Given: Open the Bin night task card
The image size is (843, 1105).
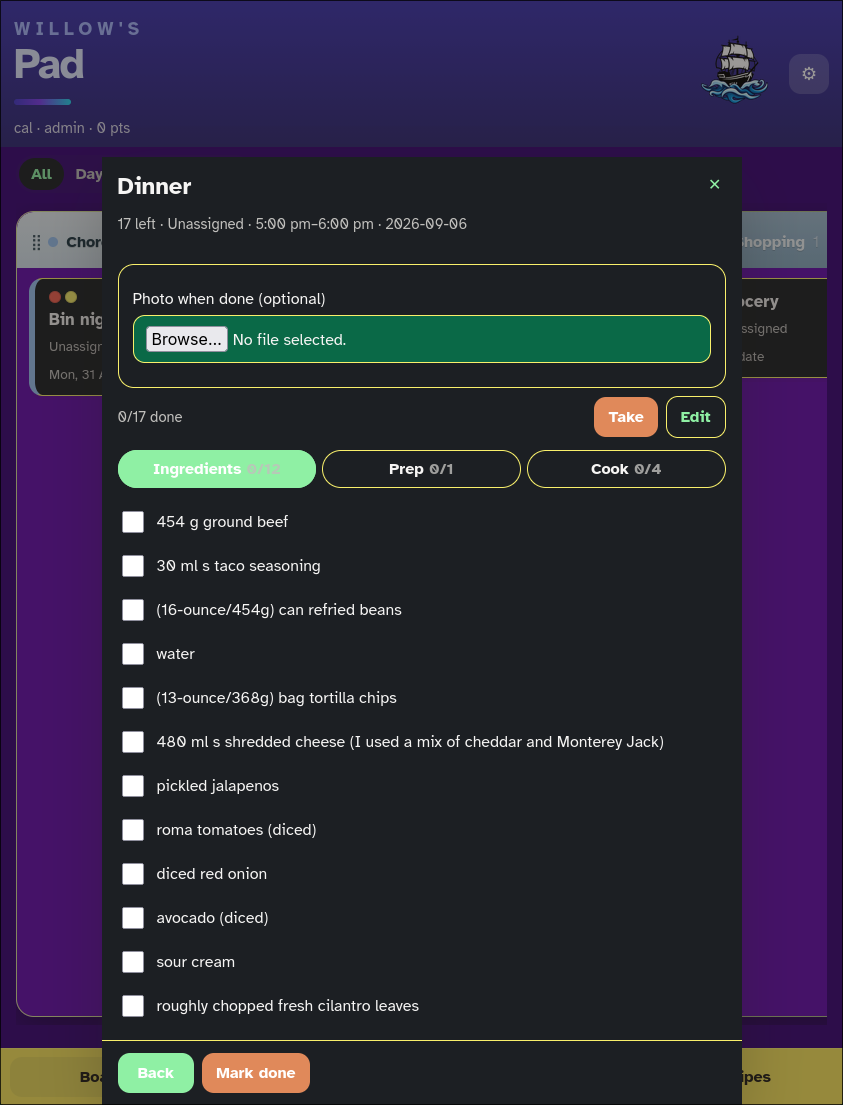Looking at the screenshot, I should (x=66, y=336).
